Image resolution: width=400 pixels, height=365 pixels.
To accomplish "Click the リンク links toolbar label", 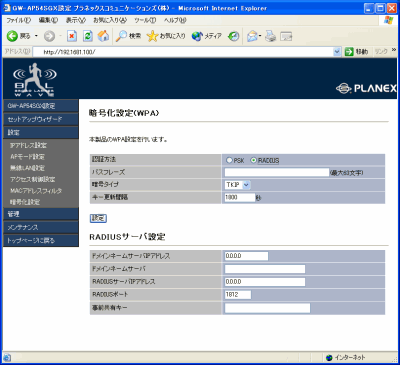I will point(381,52).
